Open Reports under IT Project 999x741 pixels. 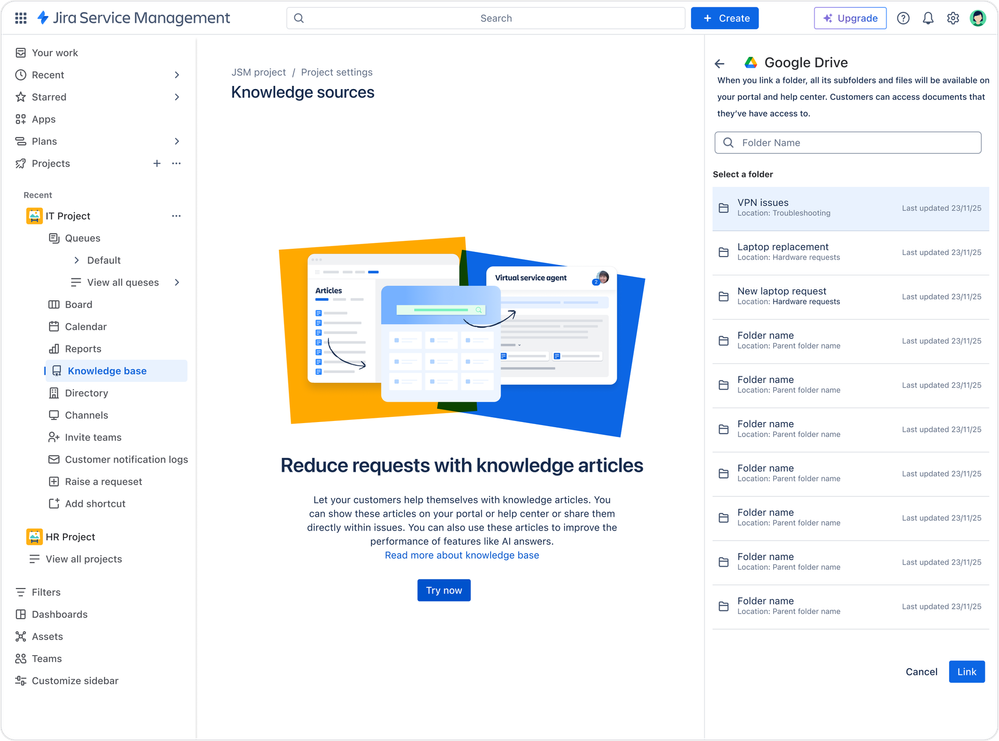click(x=75, y=349)
